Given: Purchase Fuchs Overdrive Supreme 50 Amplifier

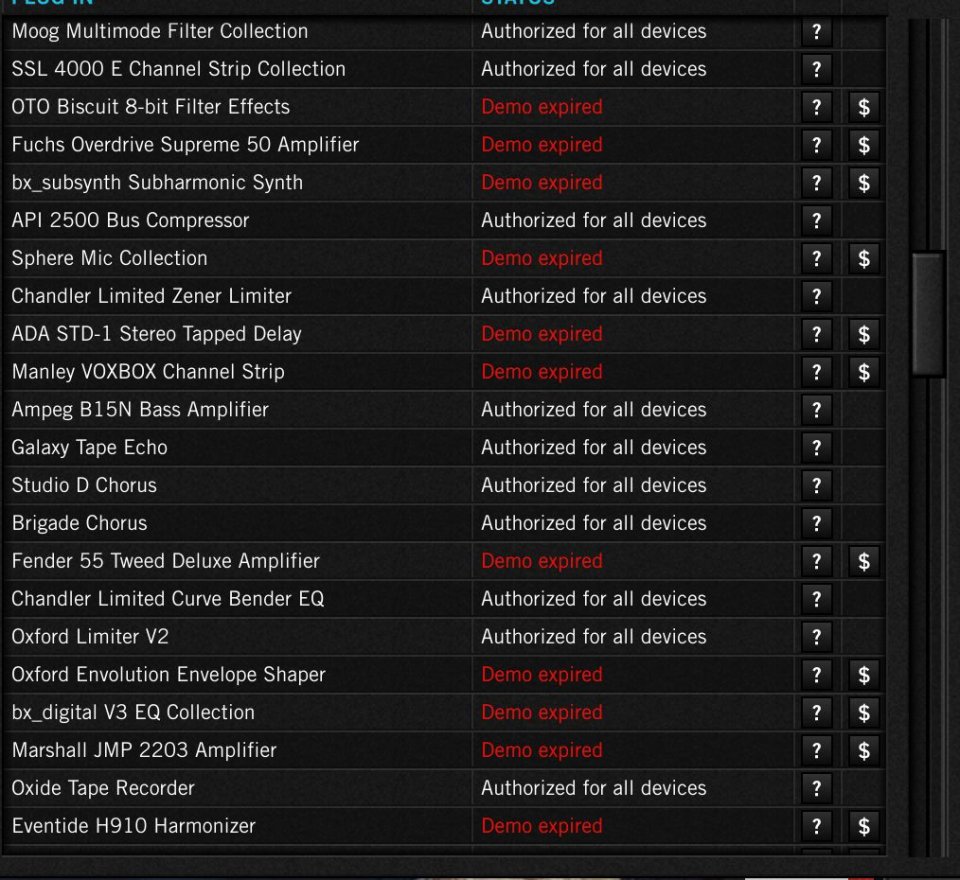Looking at the screenshot, I should point(864,145).
